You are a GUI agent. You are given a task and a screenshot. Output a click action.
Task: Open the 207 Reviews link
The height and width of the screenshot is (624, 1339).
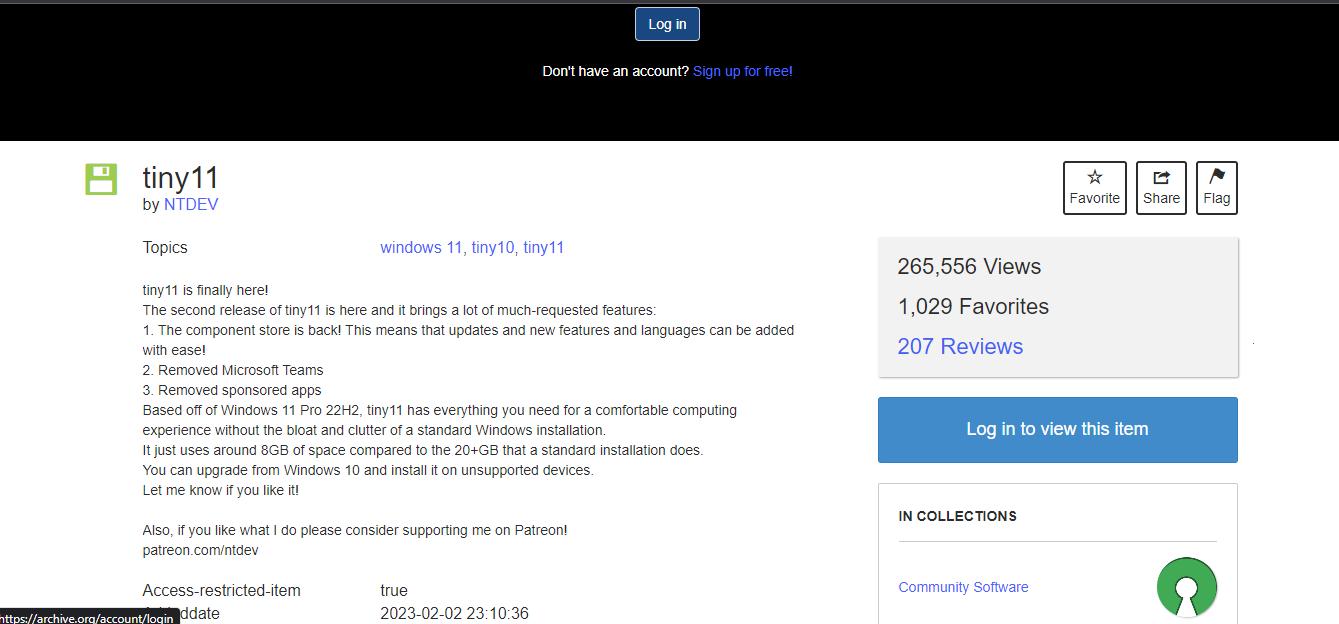[960, 346]
